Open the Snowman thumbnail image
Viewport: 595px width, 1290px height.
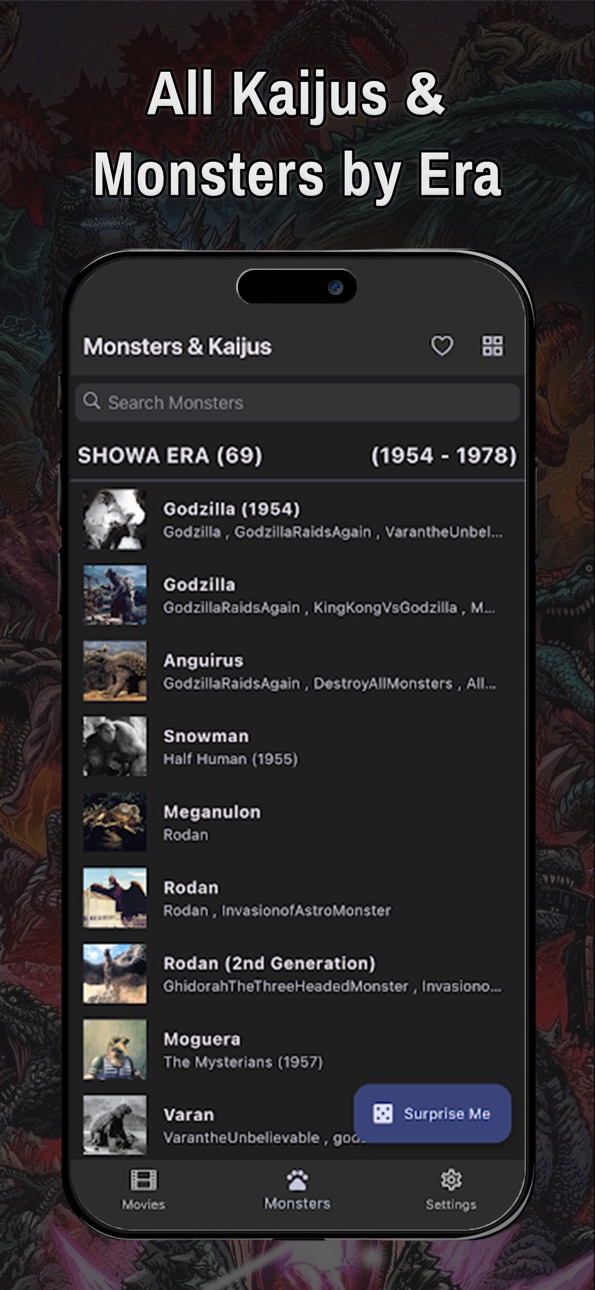115,747
